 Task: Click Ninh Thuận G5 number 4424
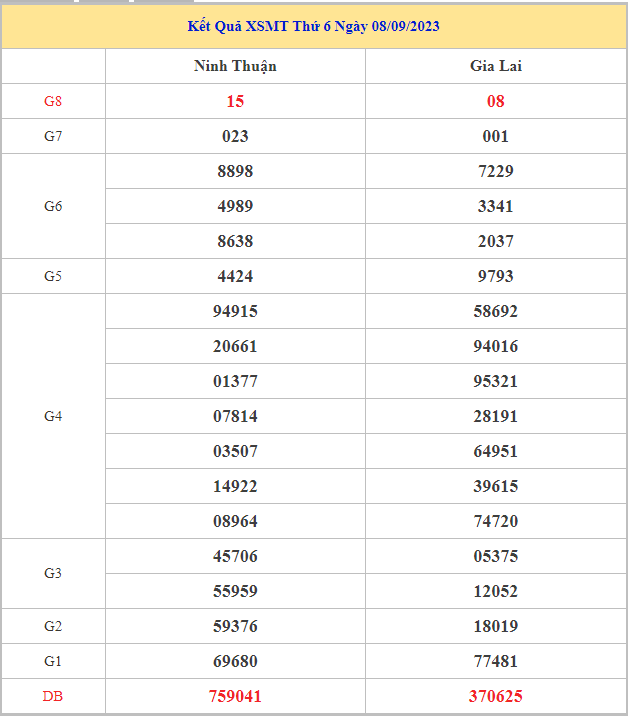pyautogui.click(x=235, y=276)
